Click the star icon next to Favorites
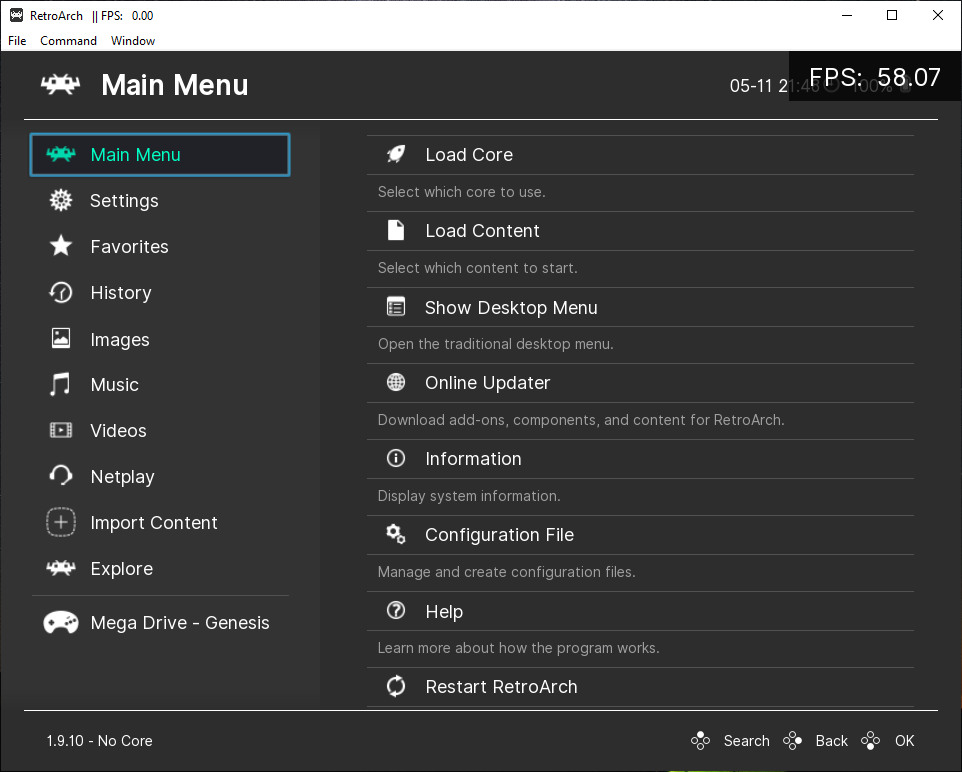The height and width of the screenshot is (772, 962). (x=61, y=246)
